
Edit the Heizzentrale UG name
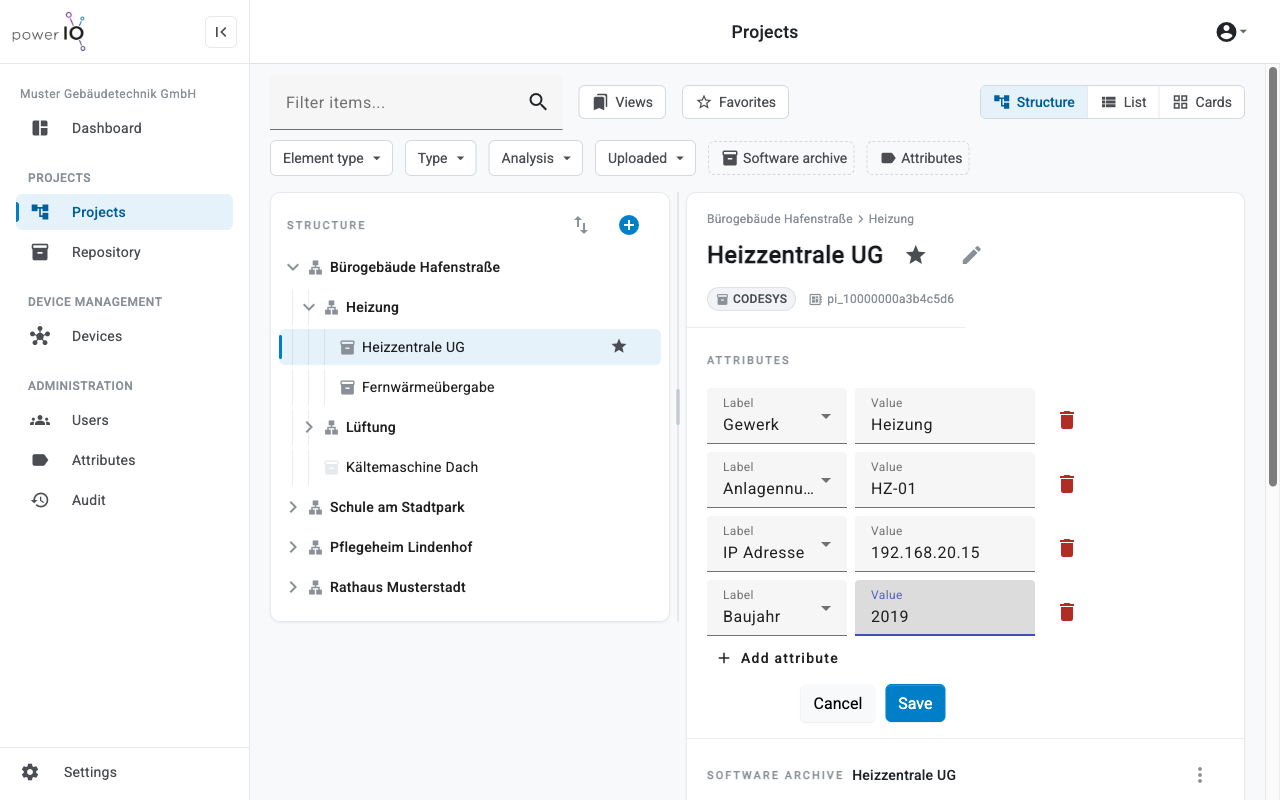click(x=972, y=255)
